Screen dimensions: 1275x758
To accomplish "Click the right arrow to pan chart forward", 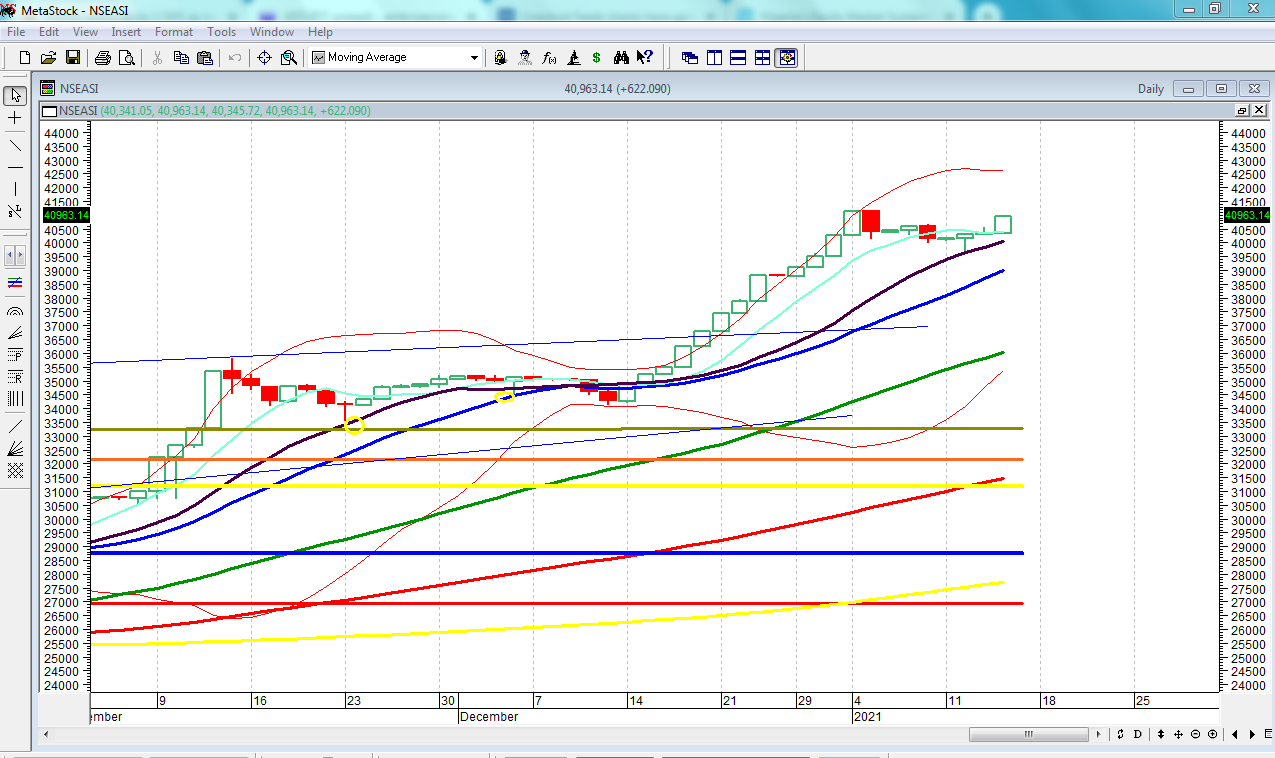I will click(x=1252, y=734).
